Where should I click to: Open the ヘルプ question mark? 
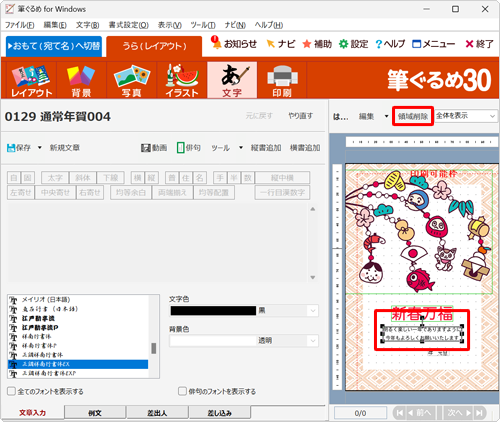click(378, 44)
